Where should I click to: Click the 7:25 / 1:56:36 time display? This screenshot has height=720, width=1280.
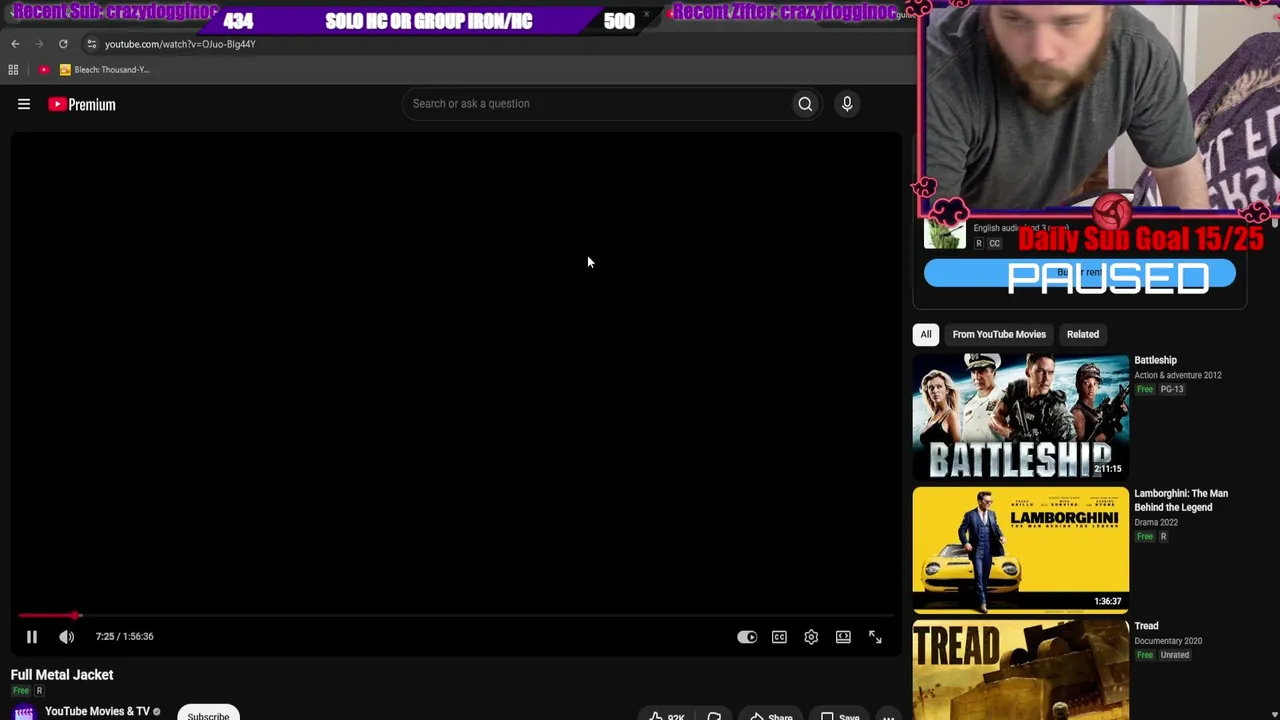point(125,637)
